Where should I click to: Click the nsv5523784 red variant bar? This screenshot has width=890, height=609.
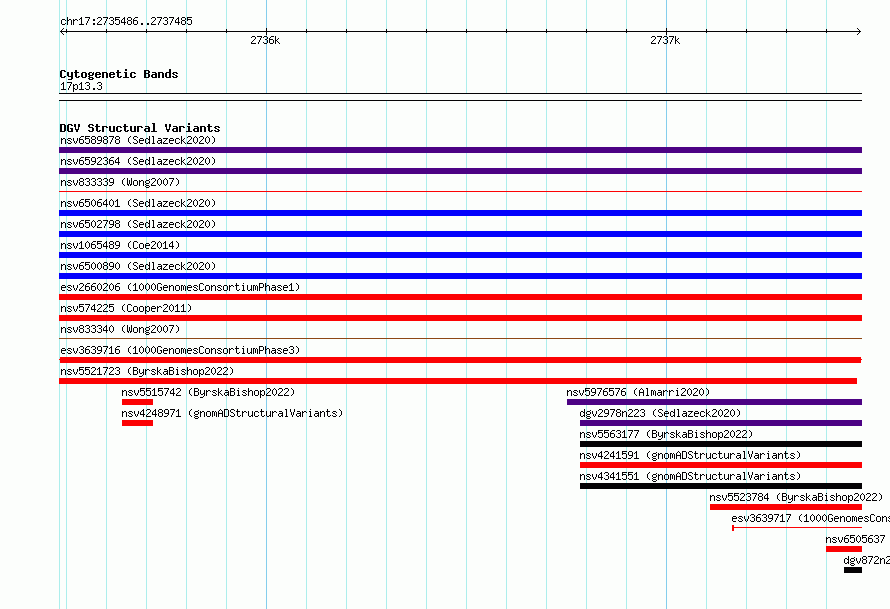[x=786, y=507]
